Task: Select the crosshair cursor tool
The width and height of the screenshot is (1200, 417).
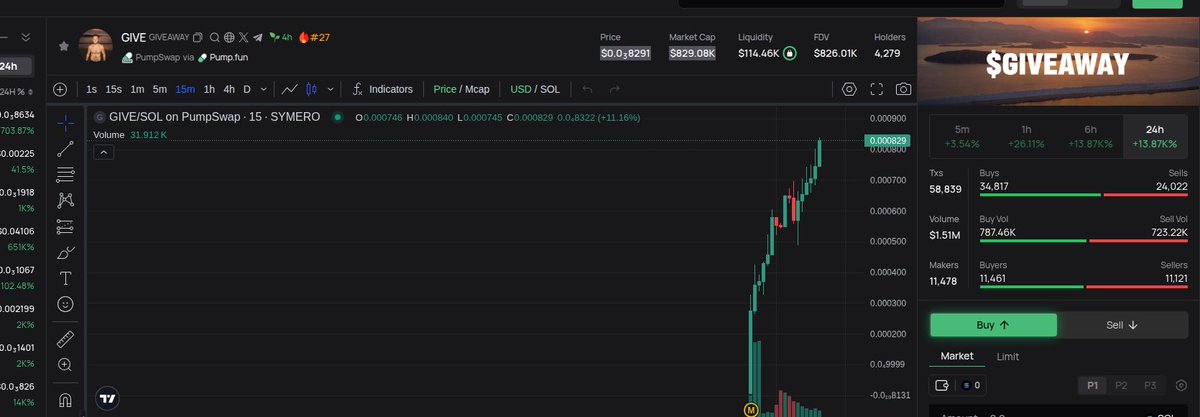Action: click(65, 123)
